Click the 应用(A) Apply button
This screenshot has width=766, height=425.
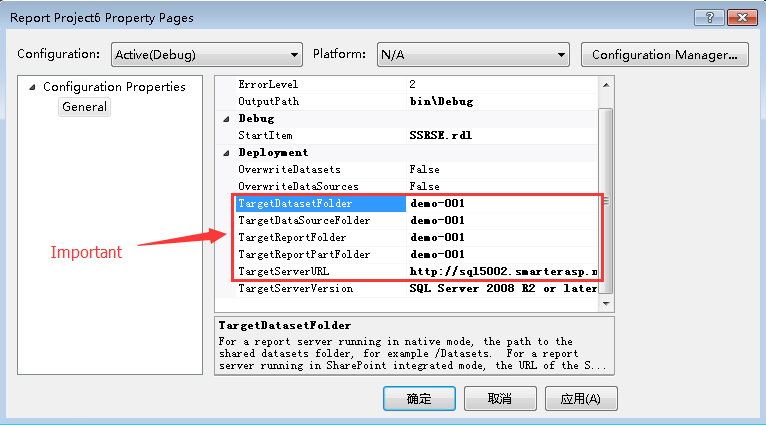point(581,399)
